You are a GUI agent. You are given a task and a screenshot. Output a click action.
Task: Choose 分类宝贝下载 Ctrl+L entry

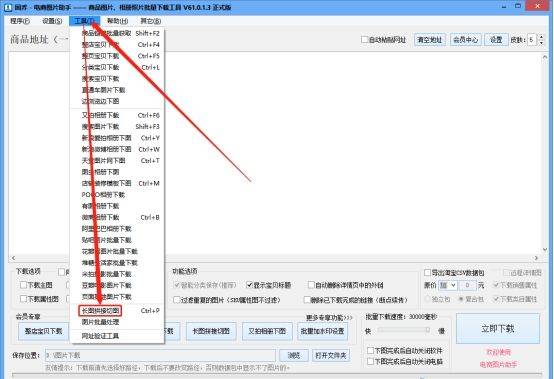click(118, 67)
